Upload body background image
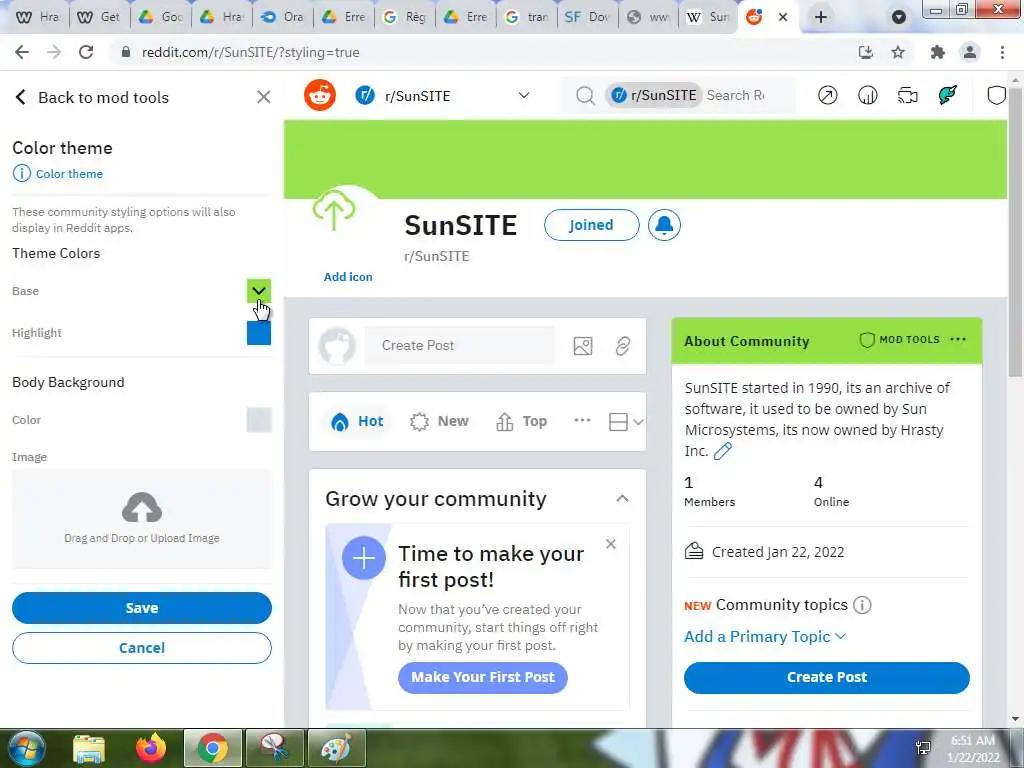The image size is (1024, 768). (x=142, y=519)
